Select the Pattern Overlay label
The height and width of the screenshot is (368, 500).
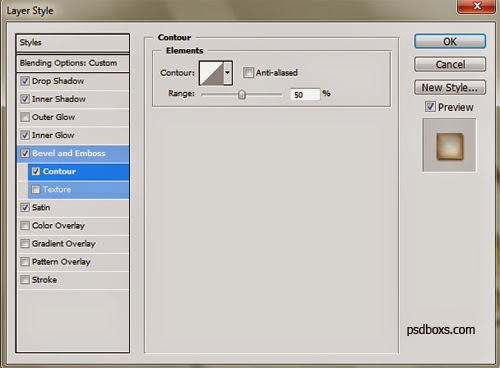point(61,261)
